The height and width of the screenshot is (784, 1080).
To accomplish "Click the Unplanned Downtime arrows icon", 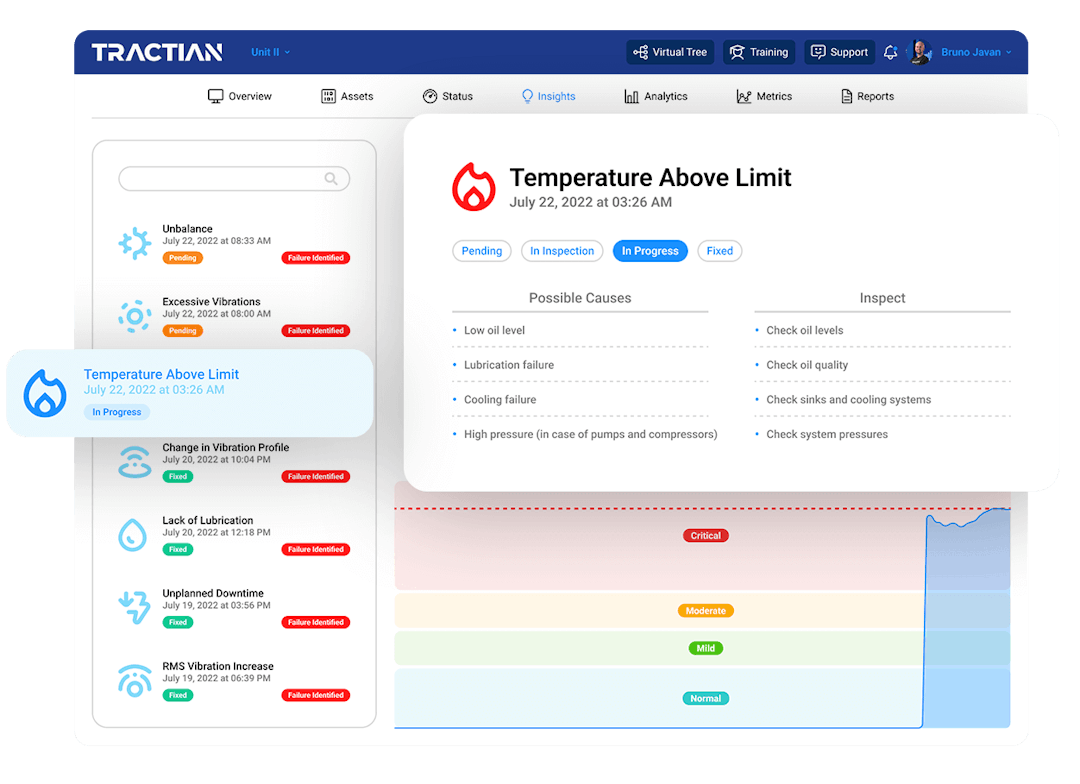I will pyautogui.click(x=134, y=607).
